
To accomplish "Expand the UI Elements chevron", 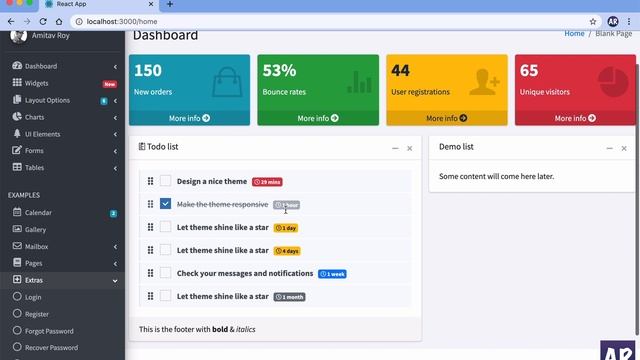I will click(115, 135).
